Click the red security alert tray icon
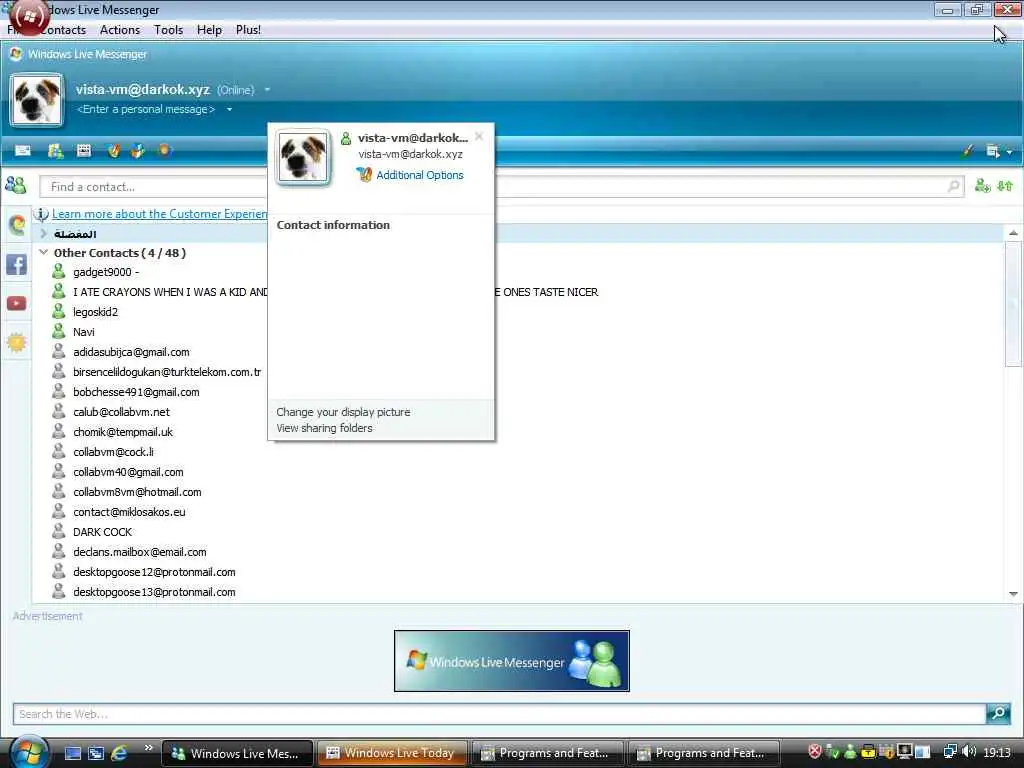The width and height of the screenshot is (1024, 768). coord(814,751)
